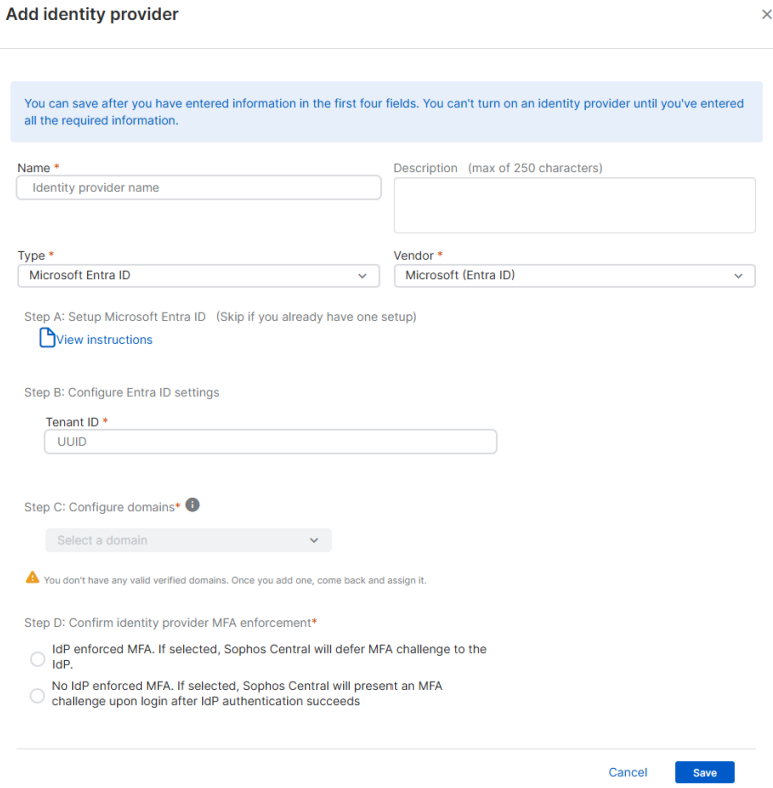
Task: Click the document icon beside View instructions
Action: (46, 339)
